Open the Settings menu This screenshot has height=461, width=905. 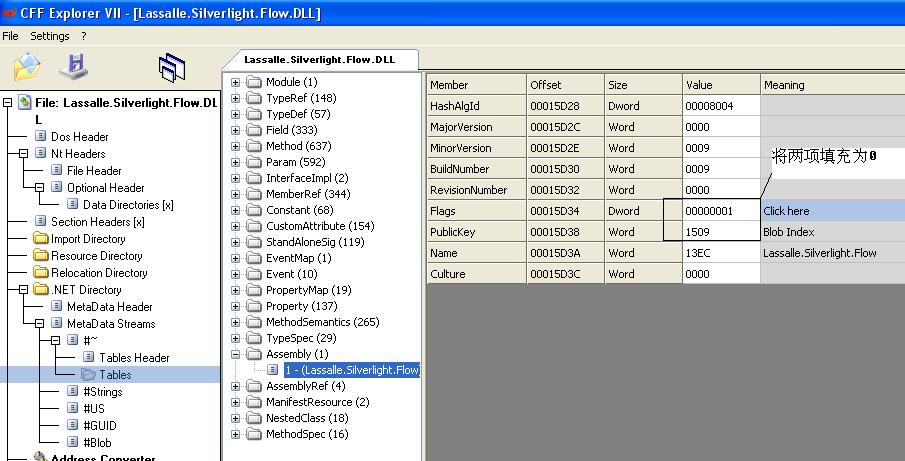coord(50,36)
